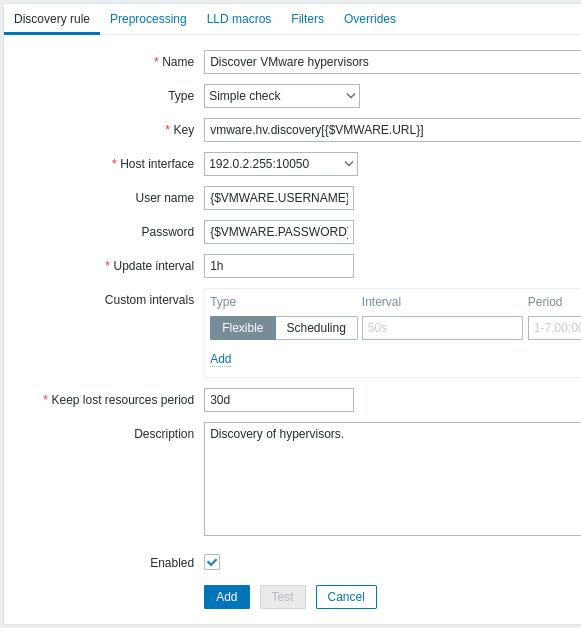The height and width of the screenshot is (628, 581).
Task: Expand the Type dropdown showing Simple check
Action: pyautogui.click(x=281, y=96)
